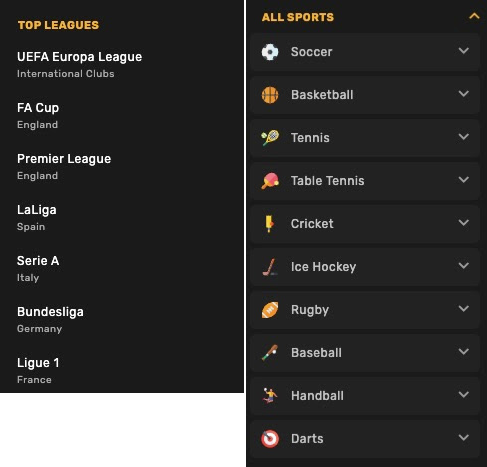Viewport: 487px width, 467px height.
Task: Open the FA Cup league
Action: pyautogui.click(x=38, y=115)
